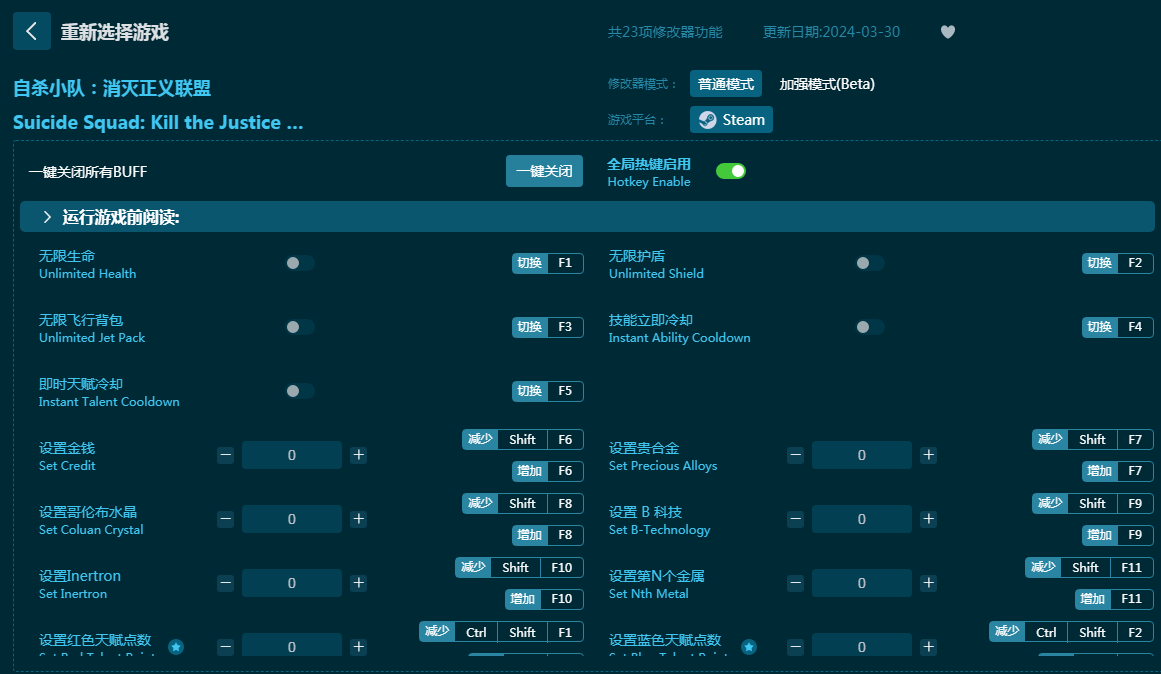This screenshot has width=1161, height=674.
Task: Click 增加 F11 hotkey for Nth Metal
Action: pos(1114,598)
